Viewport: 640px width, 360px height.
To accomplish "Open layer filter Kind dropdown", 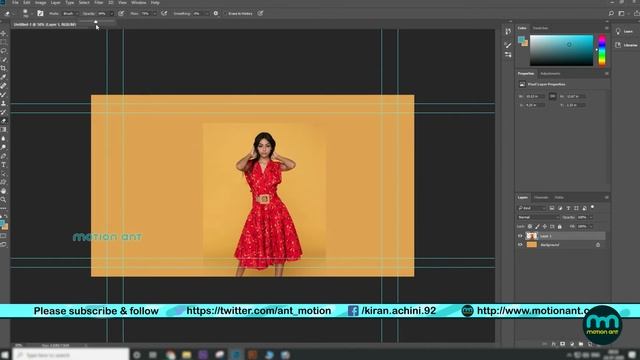I will [531, 208].
